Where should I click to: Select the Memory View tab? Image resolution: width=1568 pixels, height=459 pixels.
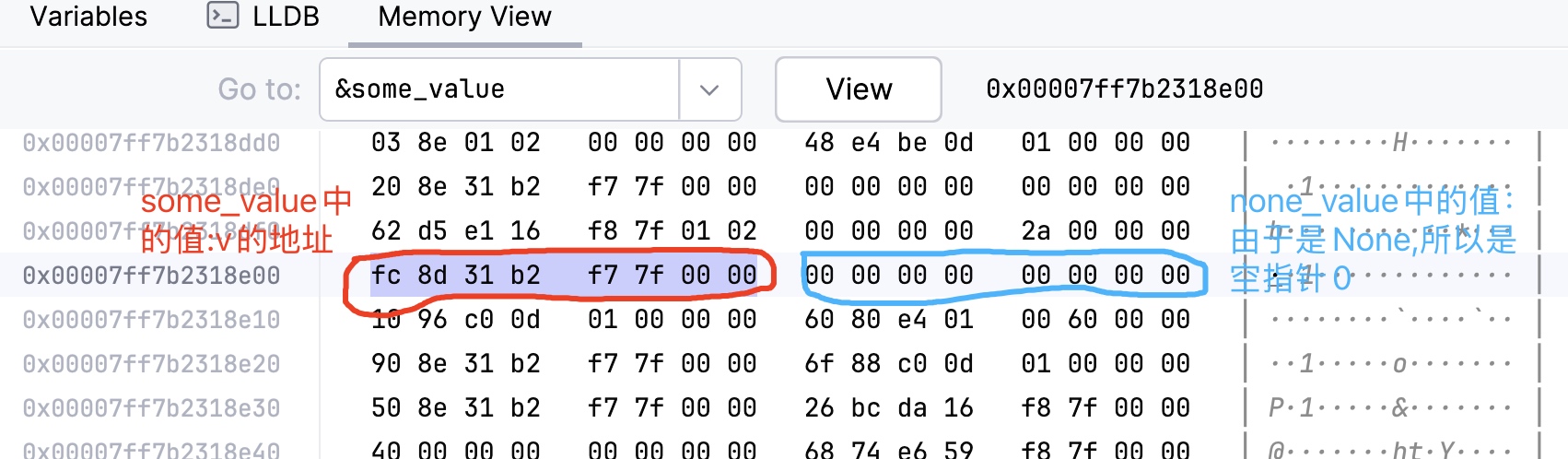coord(464,17)
